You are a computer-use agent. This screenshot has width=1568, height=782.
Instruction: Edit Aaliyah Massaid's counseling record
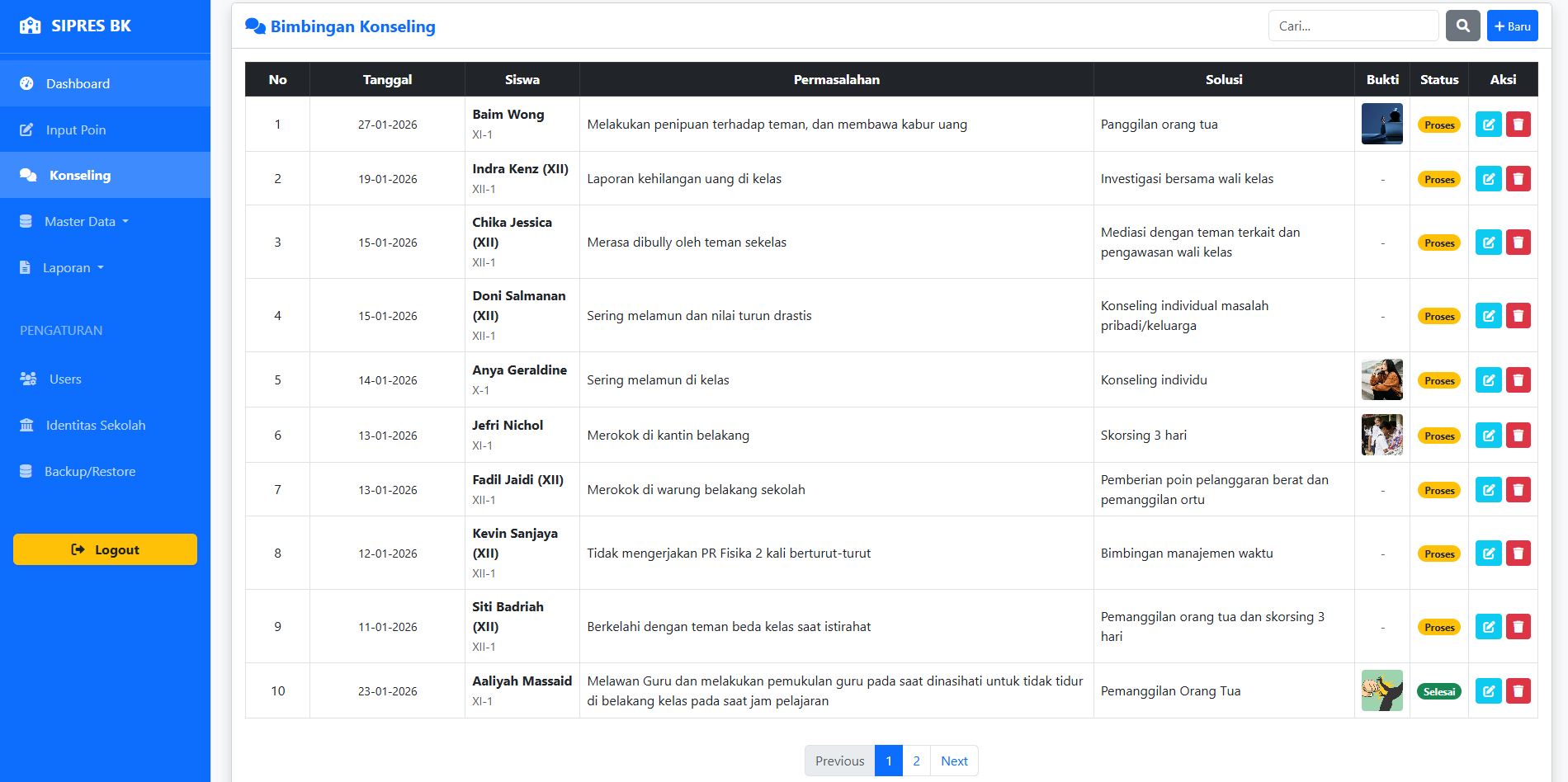tap(1488, 691)
